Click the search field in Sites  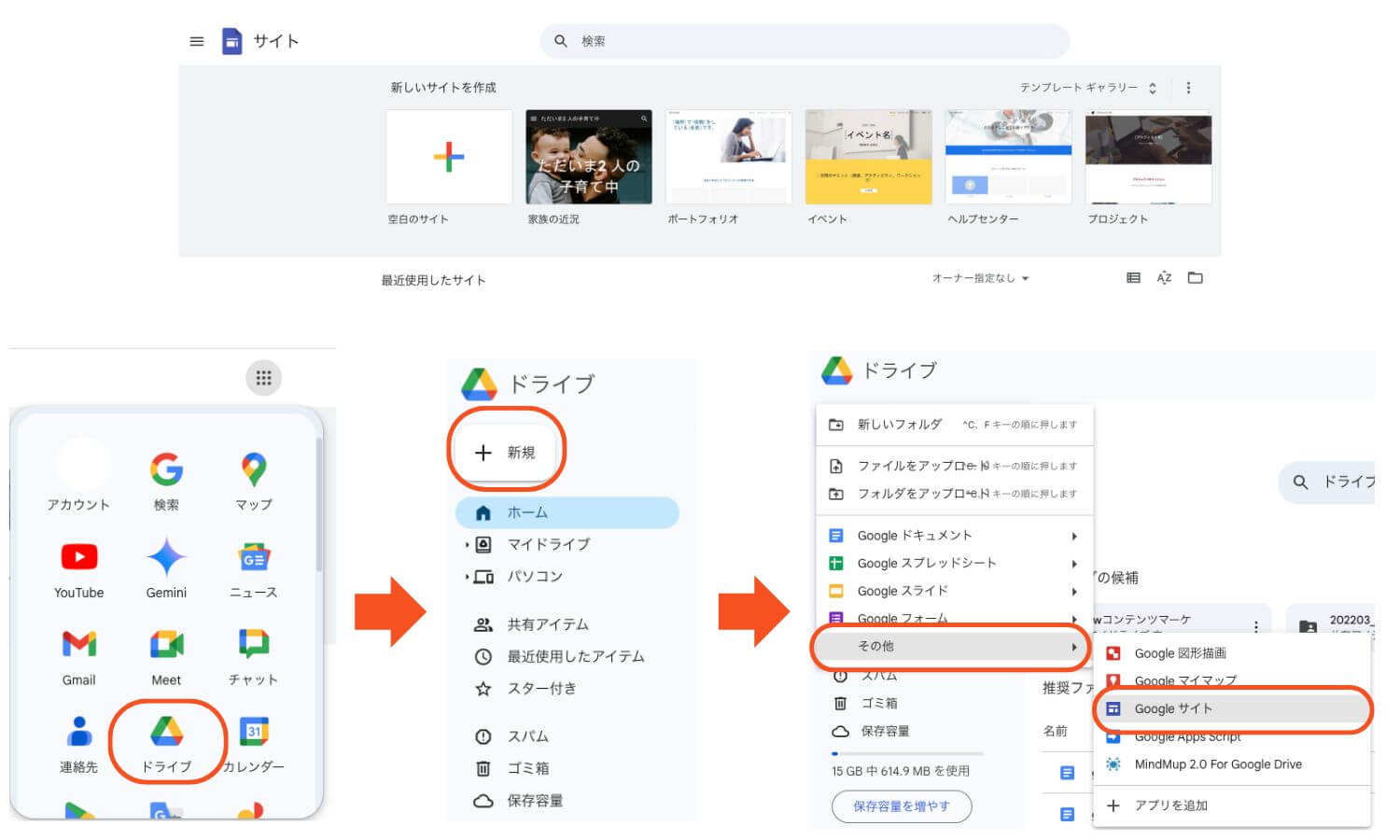(805, 41)
